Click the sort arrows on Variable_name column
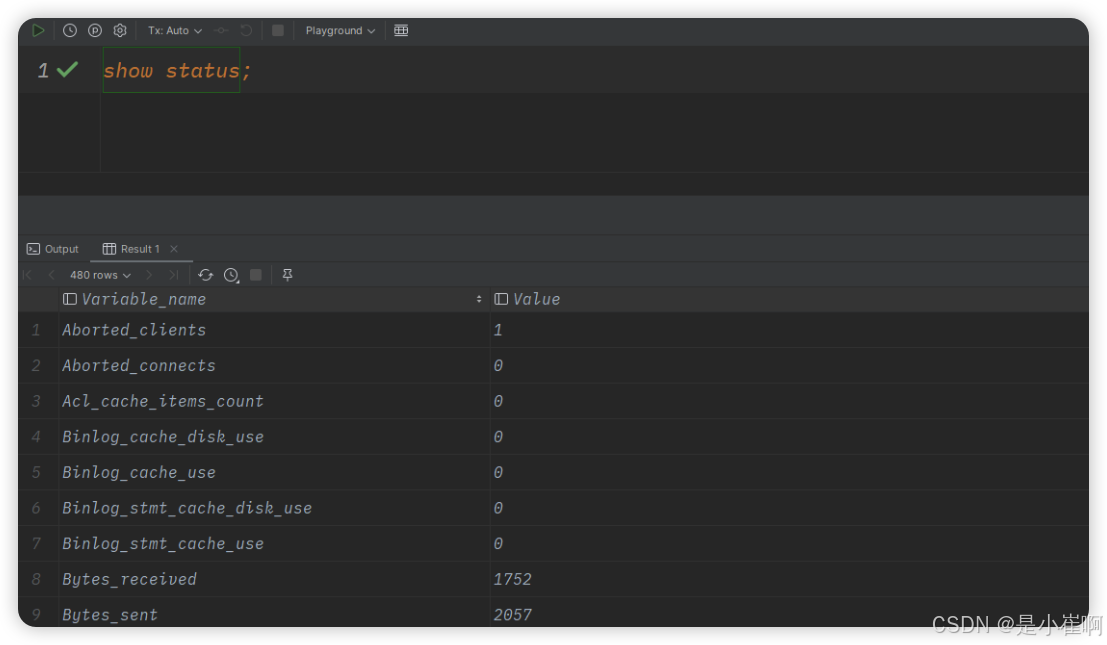 pos(479,299)
